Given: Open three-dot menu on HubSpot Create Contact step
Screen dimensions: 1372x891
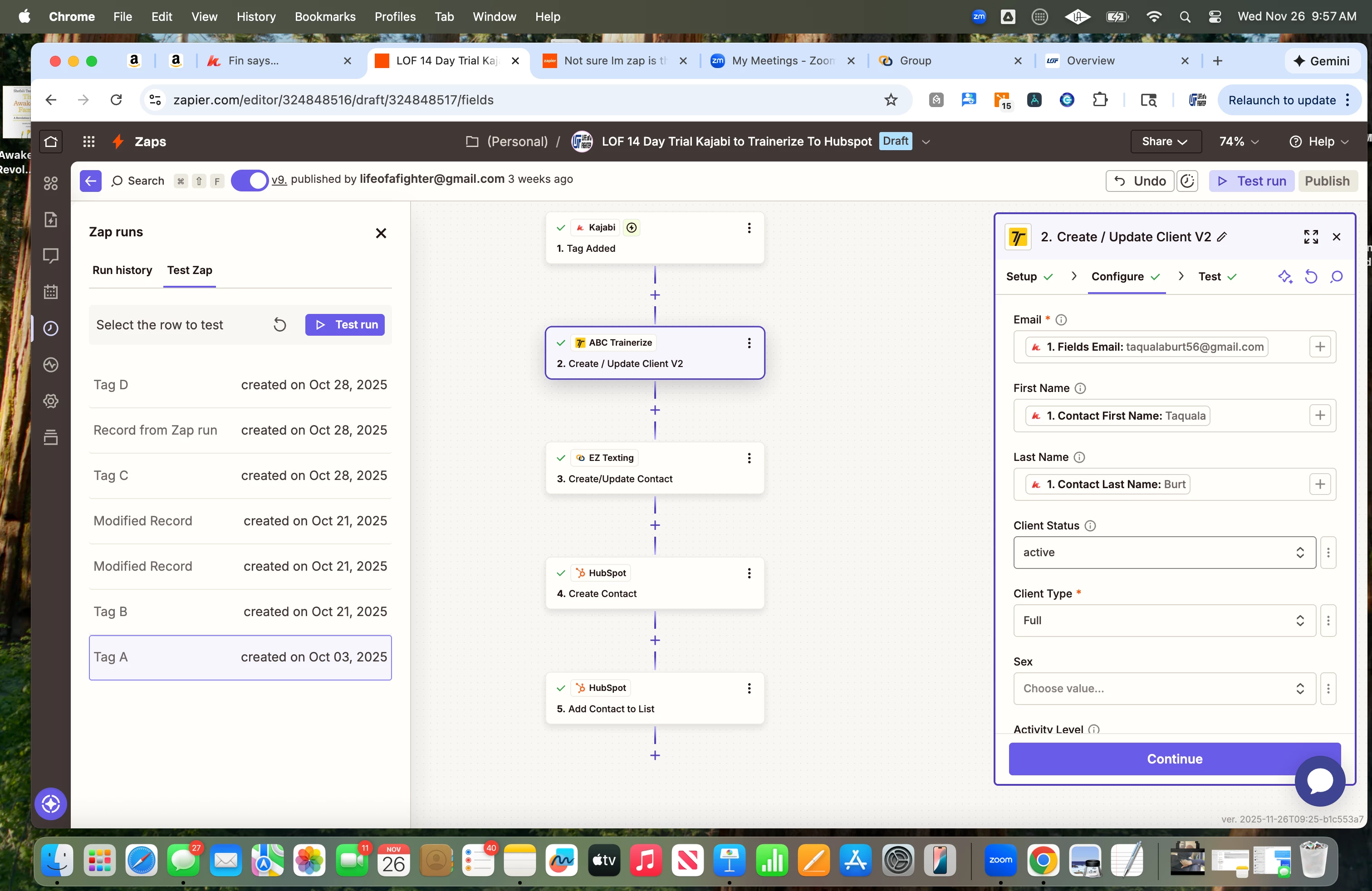Looking at the screenshot, I should (749, 573).
